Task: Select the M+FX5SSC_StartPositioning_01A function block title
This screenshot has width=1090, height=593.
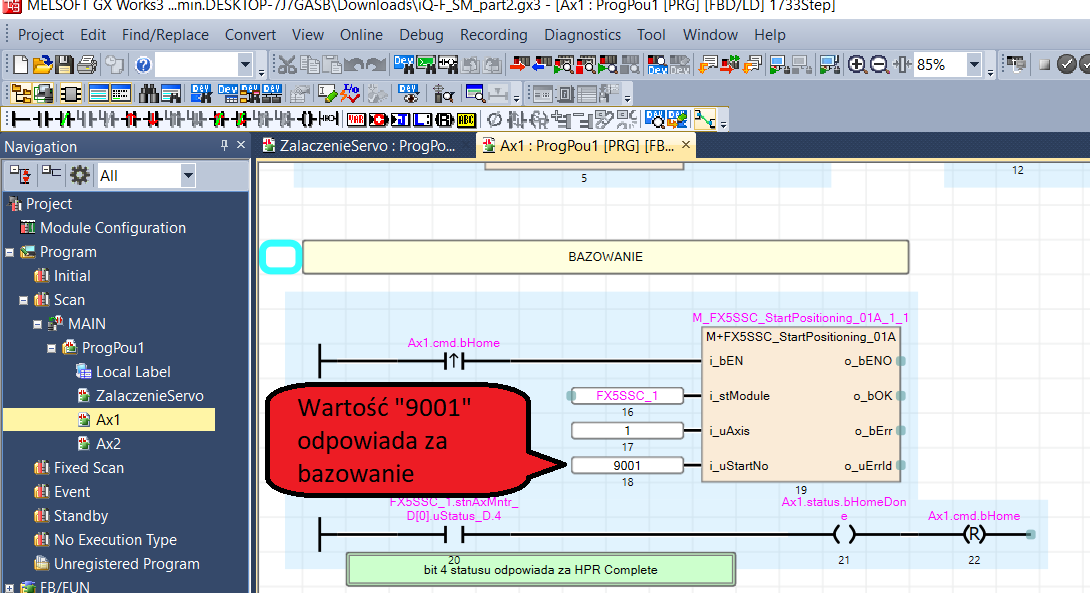Action: click(x=800, y=337)
